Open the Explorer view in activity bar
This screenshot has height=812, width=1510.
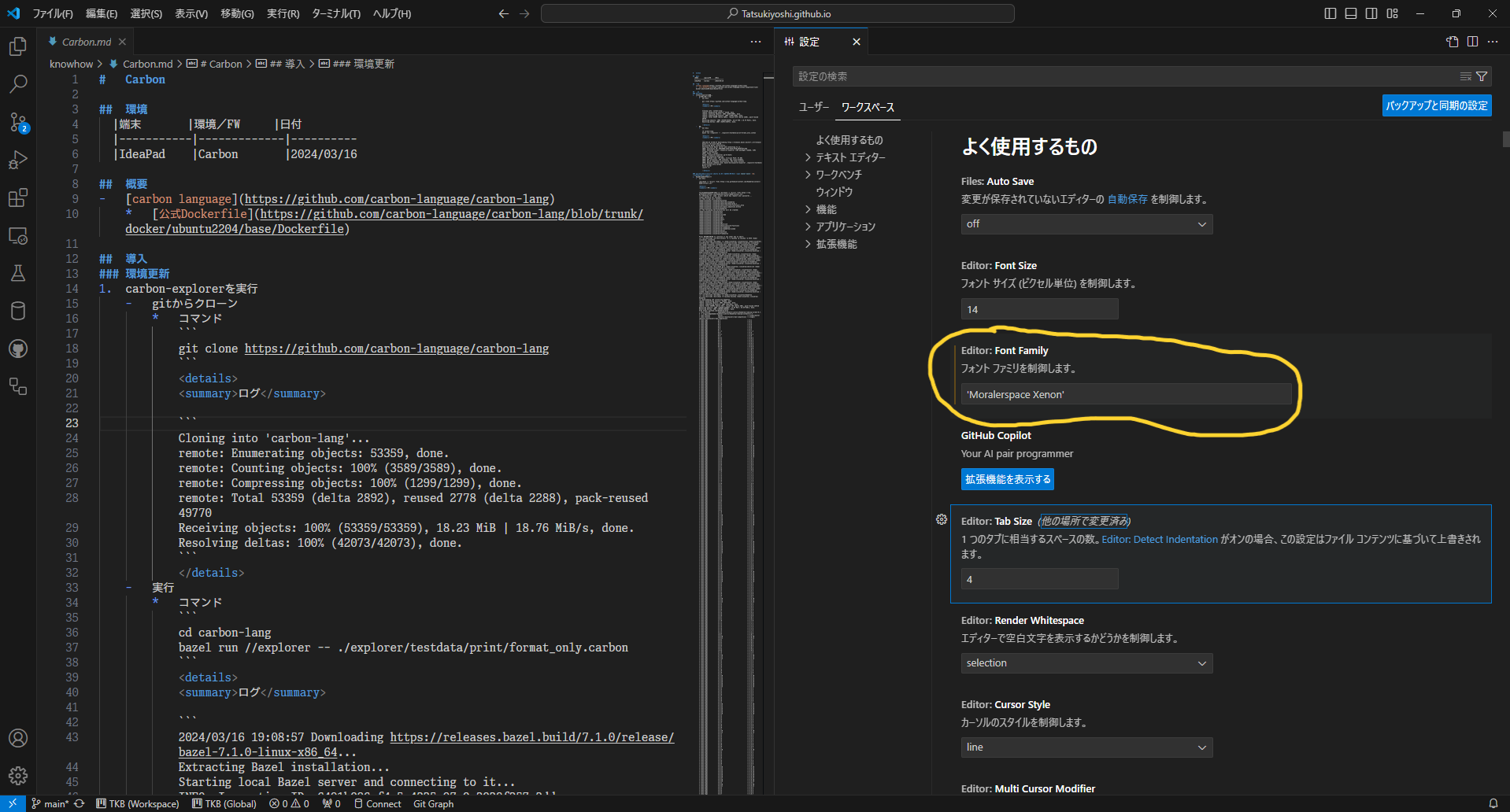click(18, 46)
